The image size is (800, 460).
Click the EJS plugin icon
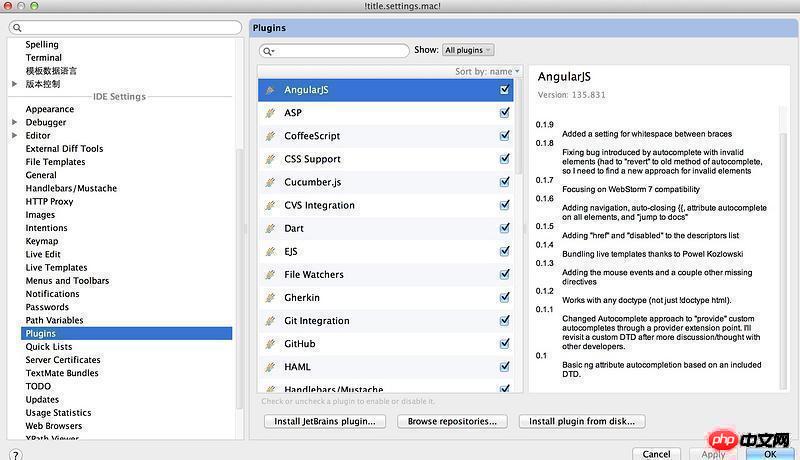click(270, 252)
